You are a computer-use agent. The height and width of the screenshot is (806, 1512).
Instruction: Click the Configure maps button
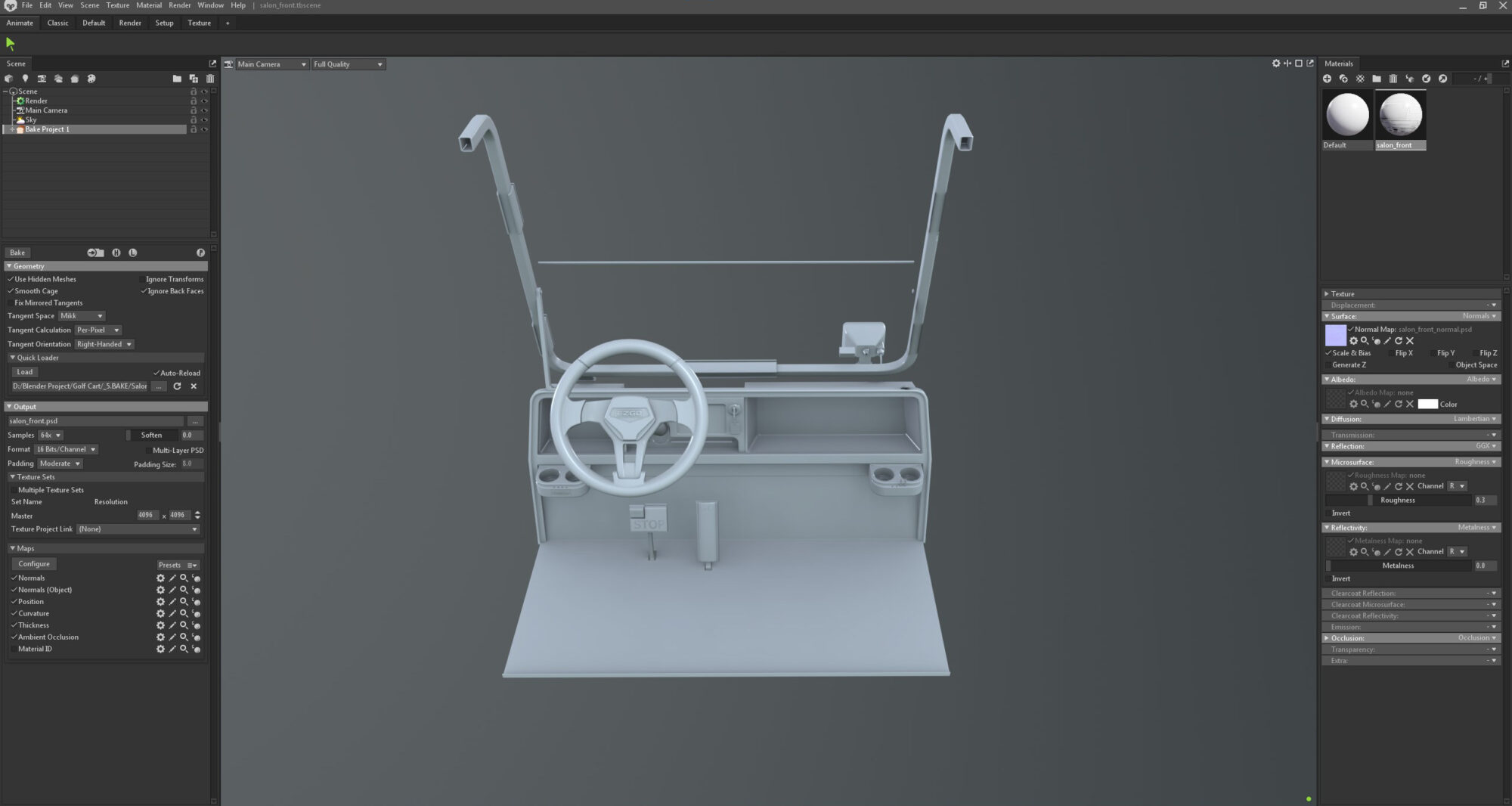click(x=34, y=564)
